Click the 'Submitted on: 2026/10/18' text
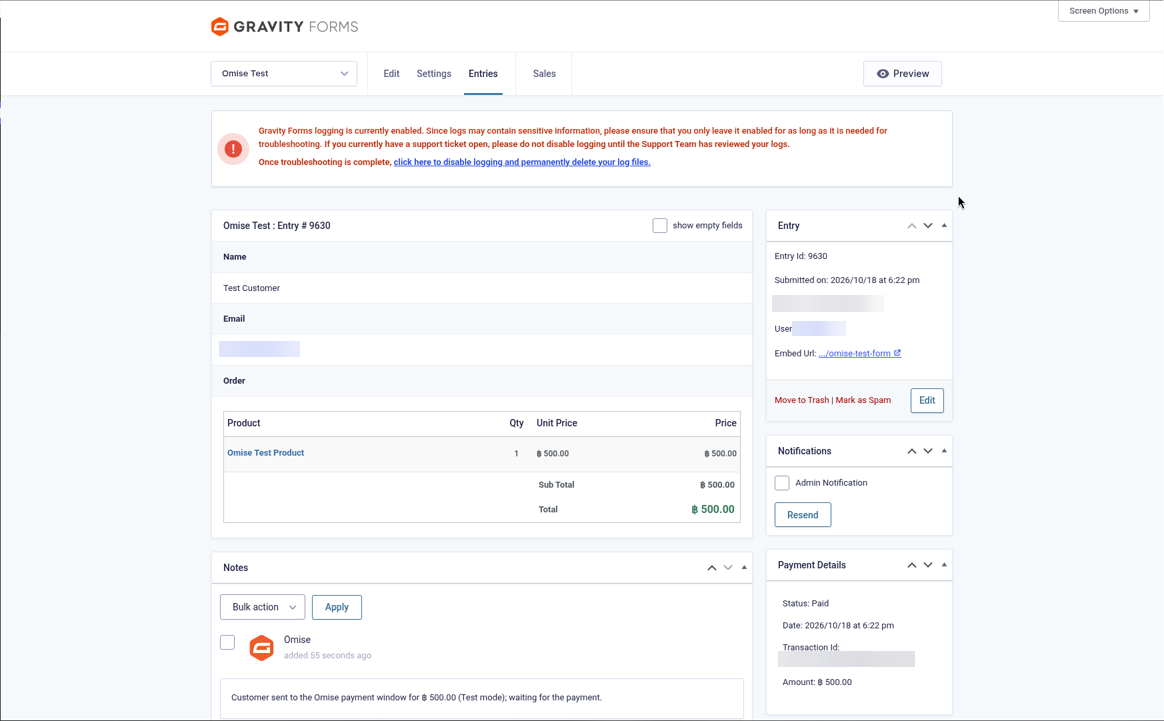Screen dimensions: 1164x721 (847, 281)
